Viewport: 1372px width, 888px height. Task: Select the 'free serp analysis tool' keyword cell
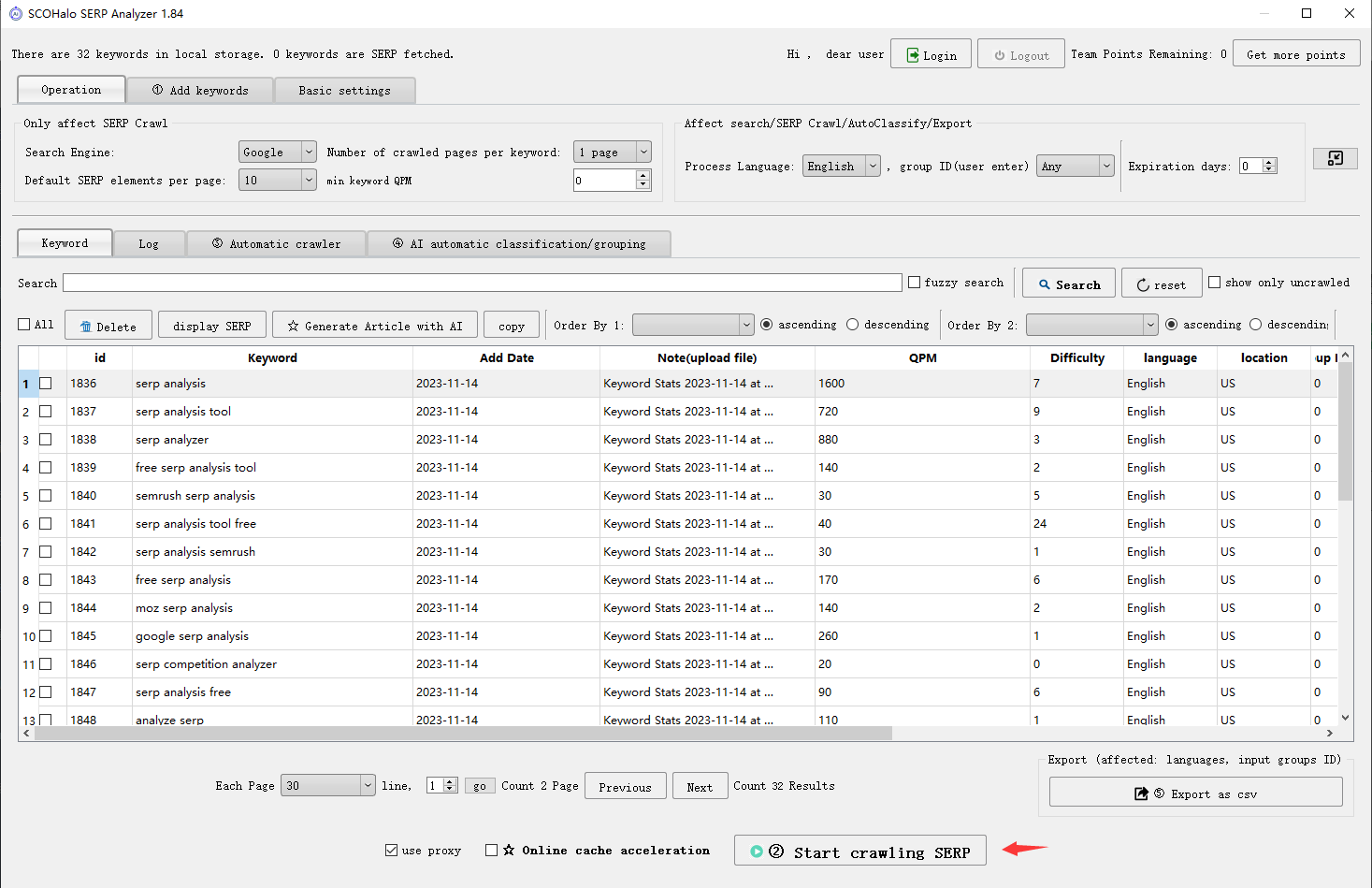click(x=272, y=467)
